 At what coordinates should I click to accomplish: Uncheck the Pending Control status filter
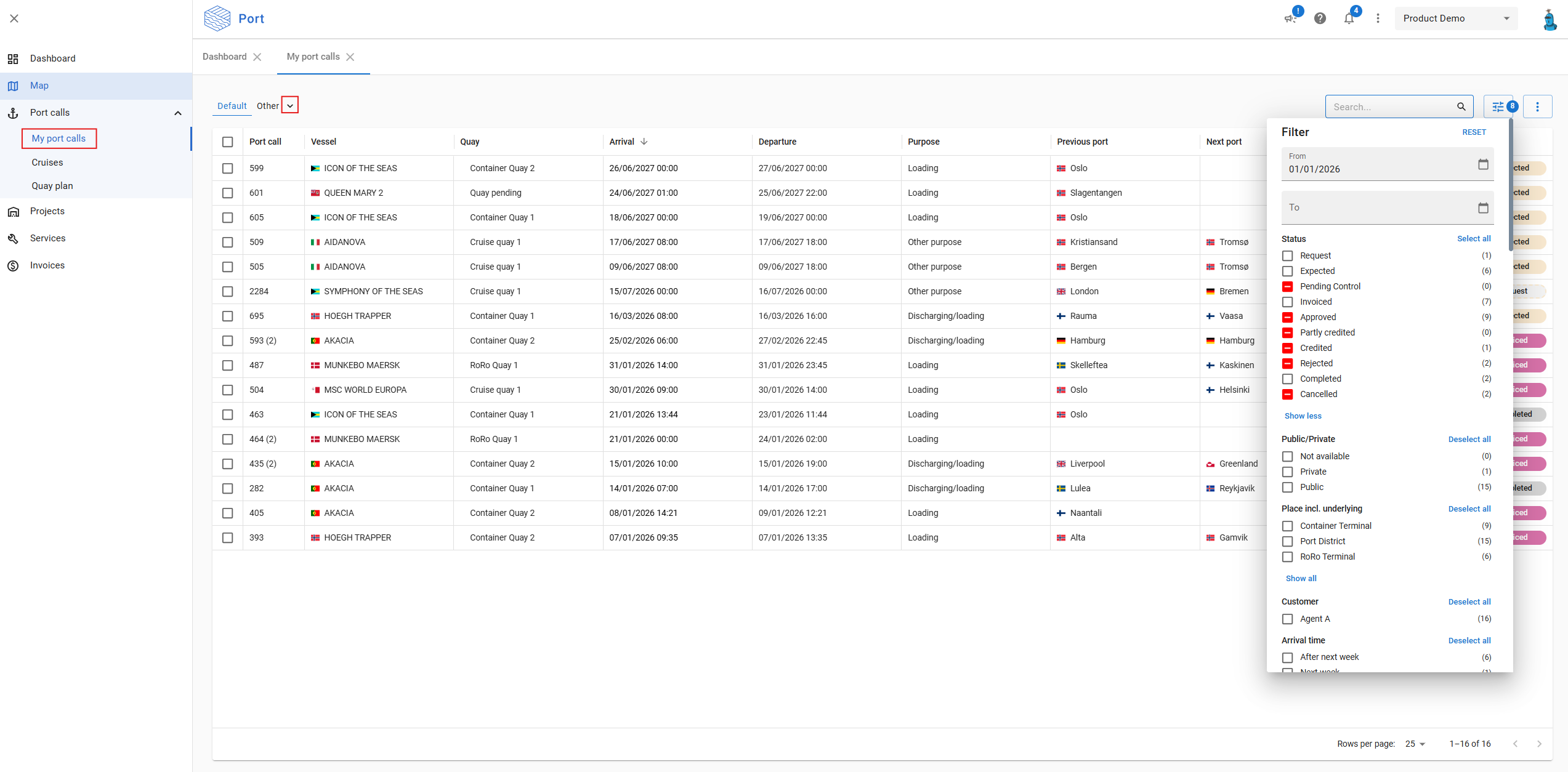click(x=1287, y=286)
